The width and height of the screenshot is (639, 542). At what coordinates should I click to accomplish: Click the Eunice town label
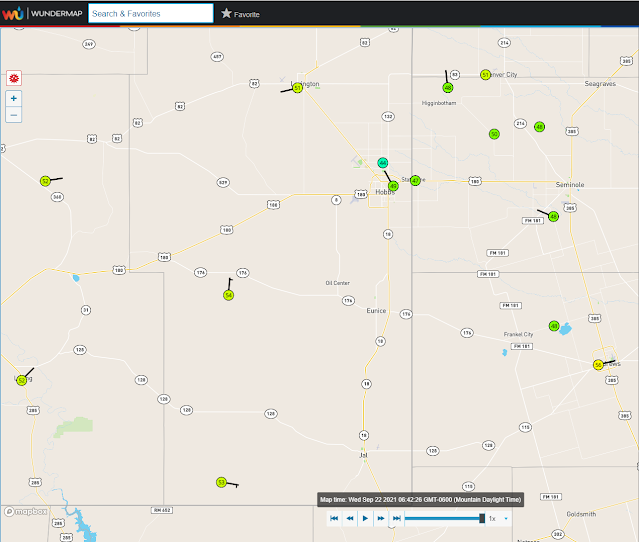[x=376, y=311]
